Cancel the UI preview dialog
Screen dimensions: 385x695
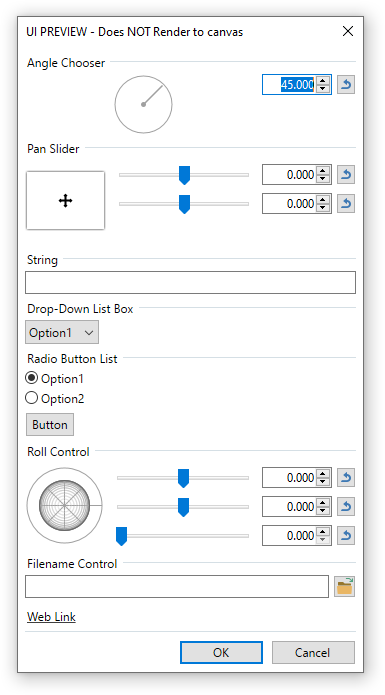click(x=313, y=652)
